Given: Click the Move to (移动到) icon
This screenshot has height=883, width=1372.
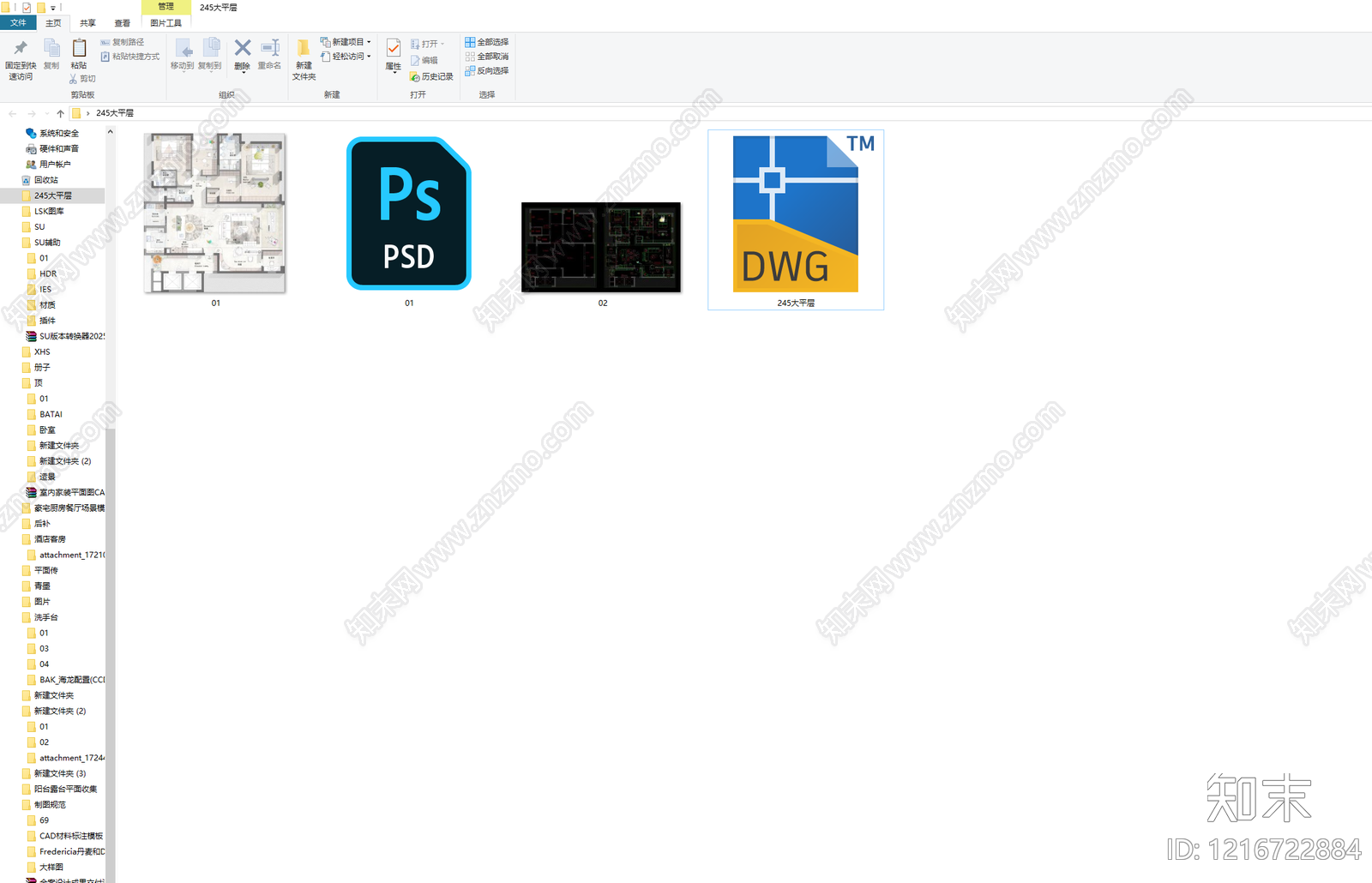Looking at the screenshot, I should point(183,48).
